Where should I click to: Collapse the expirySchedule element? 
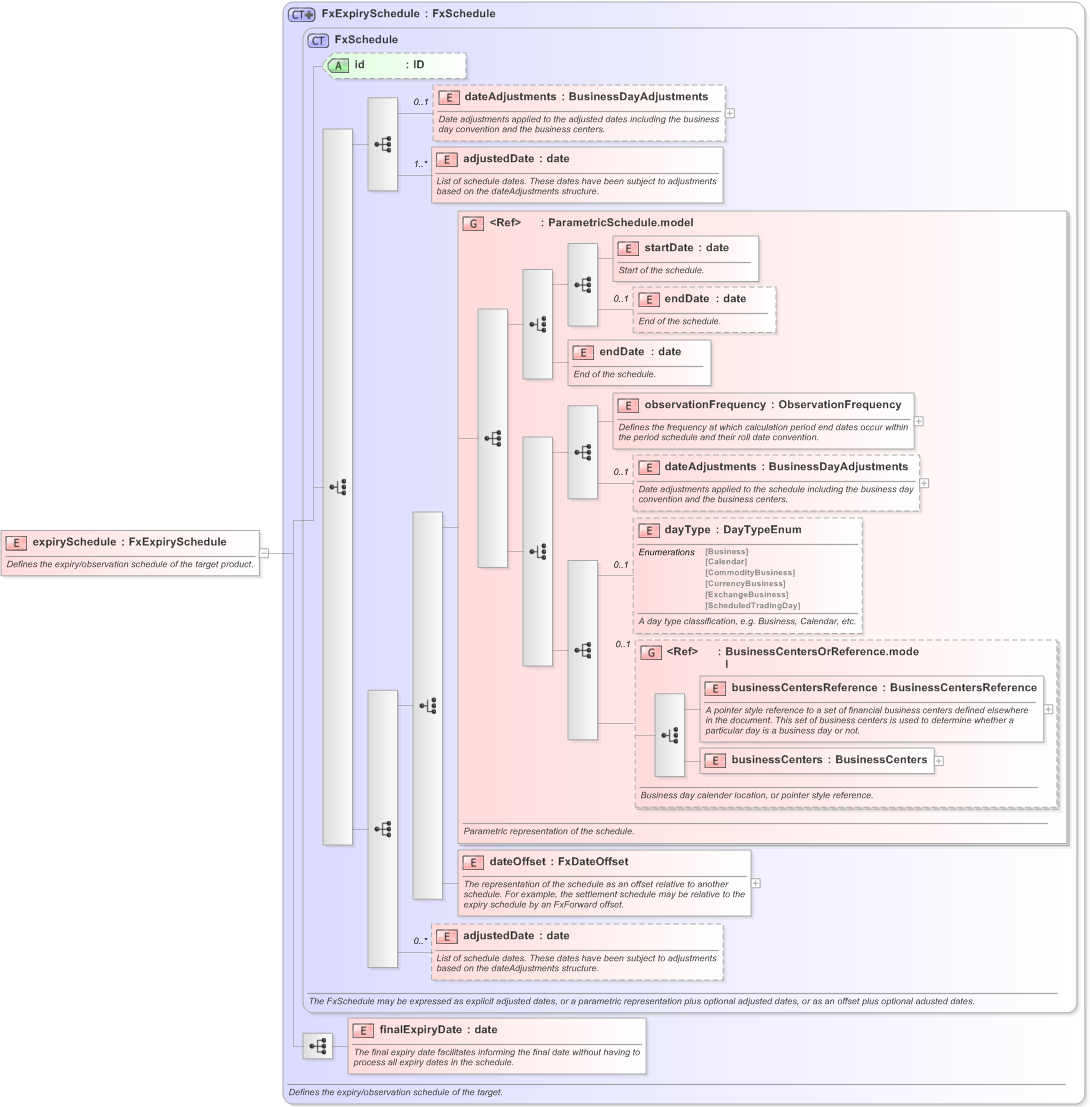264,553
